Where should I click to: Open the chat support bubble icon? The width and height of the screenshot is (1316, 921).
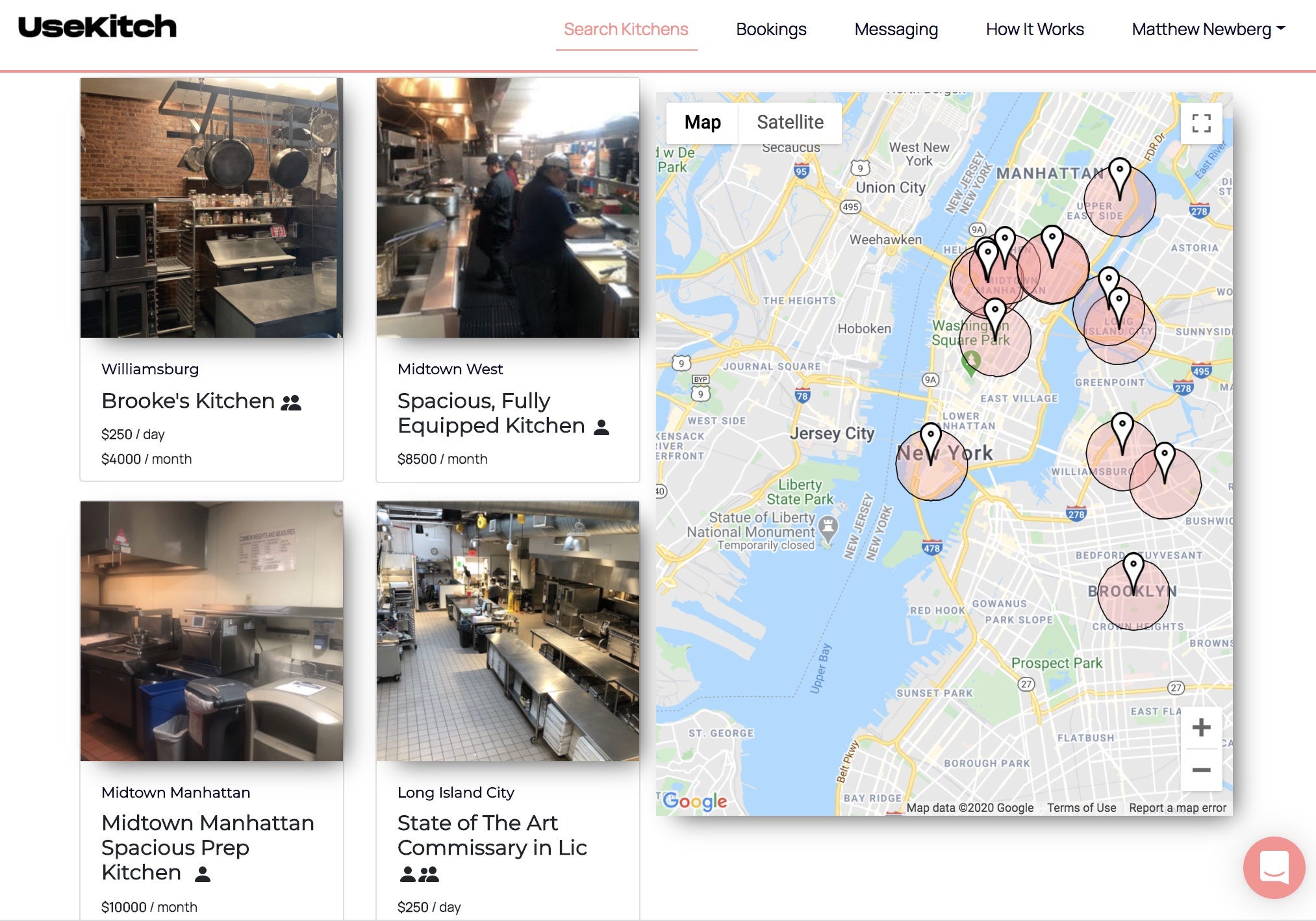click(x=1273, y=867)
